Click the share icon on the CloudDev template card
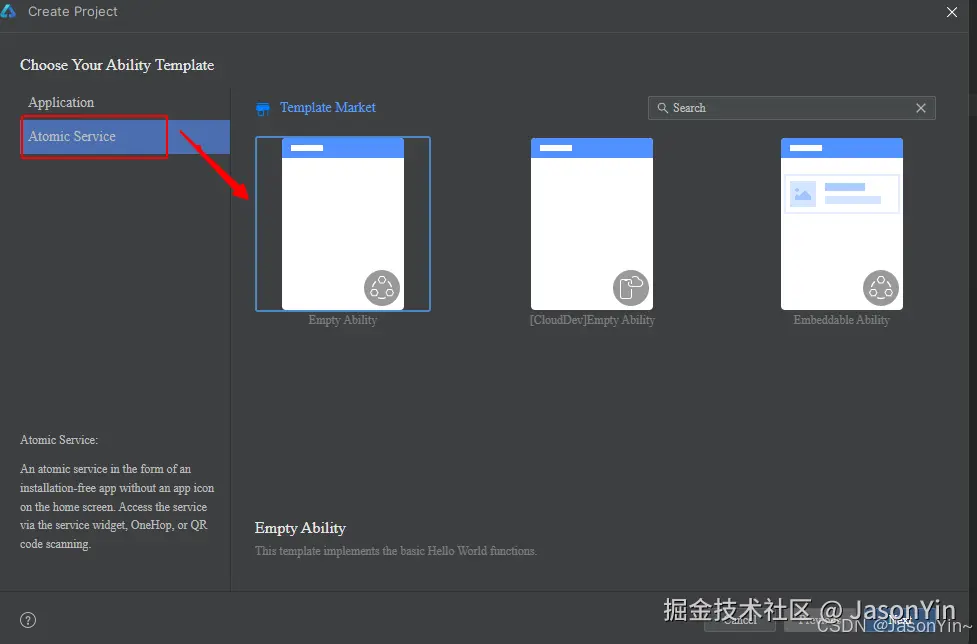Image resolution: width=977 pixels, height=644 pixels. coord(631,287)
